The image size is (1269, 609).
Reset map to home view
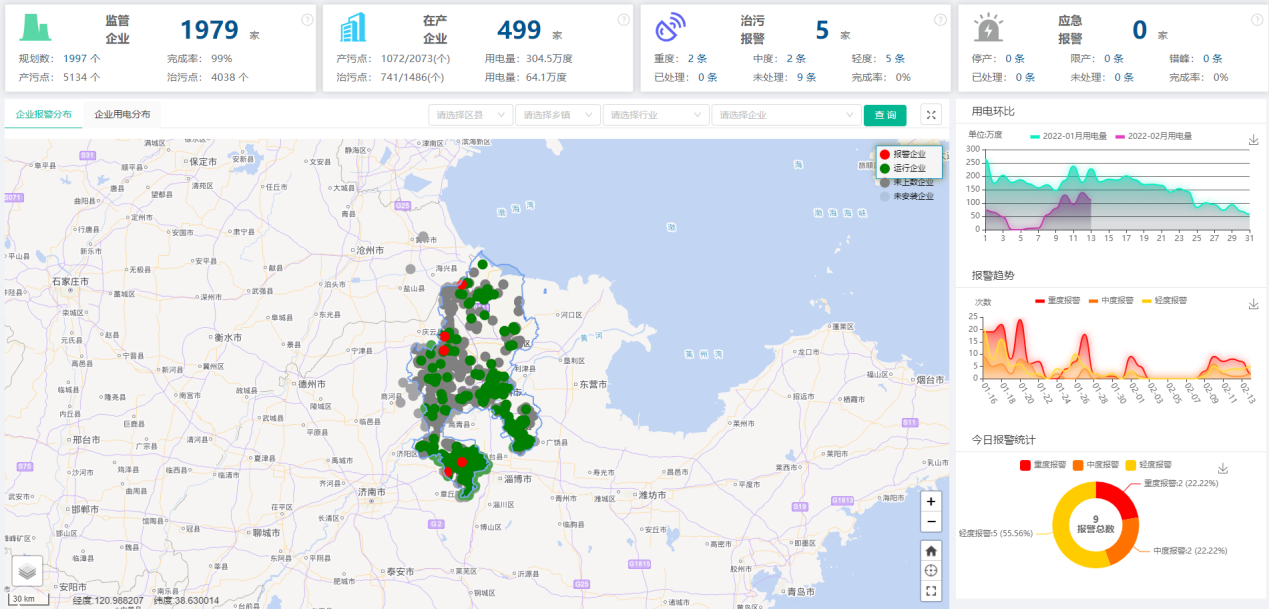tap(931, 550)
